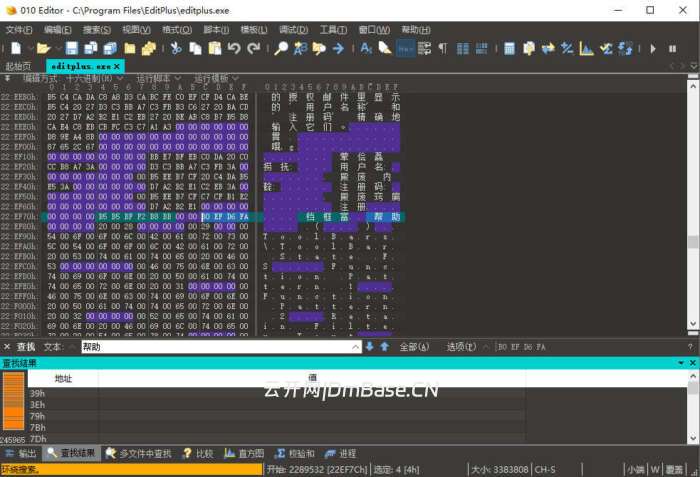
Task: Click the highlighter toolbar icon
Action: tap(385, 48)
